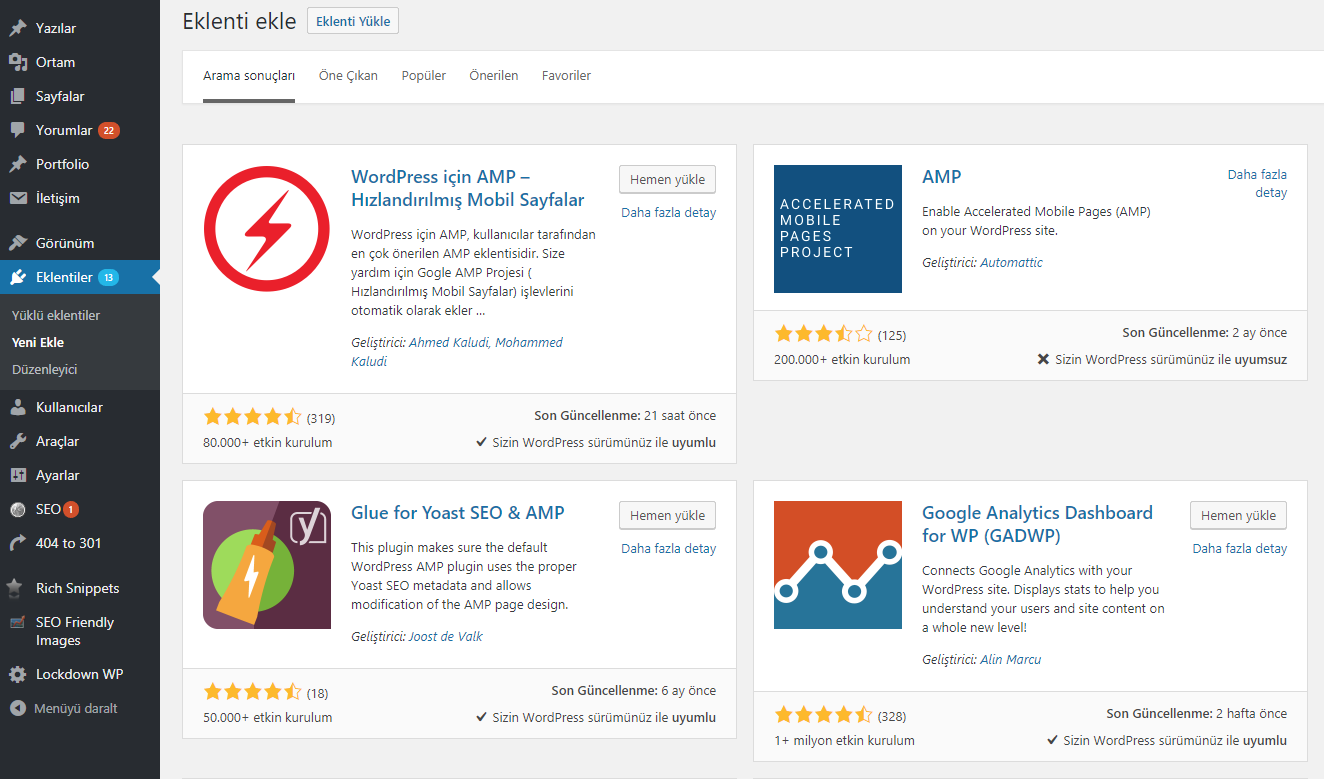Open Daha fazla detay for Glue for Yoast
The width and height of the screenshot is (1324, 779).
tap(668, 549)
